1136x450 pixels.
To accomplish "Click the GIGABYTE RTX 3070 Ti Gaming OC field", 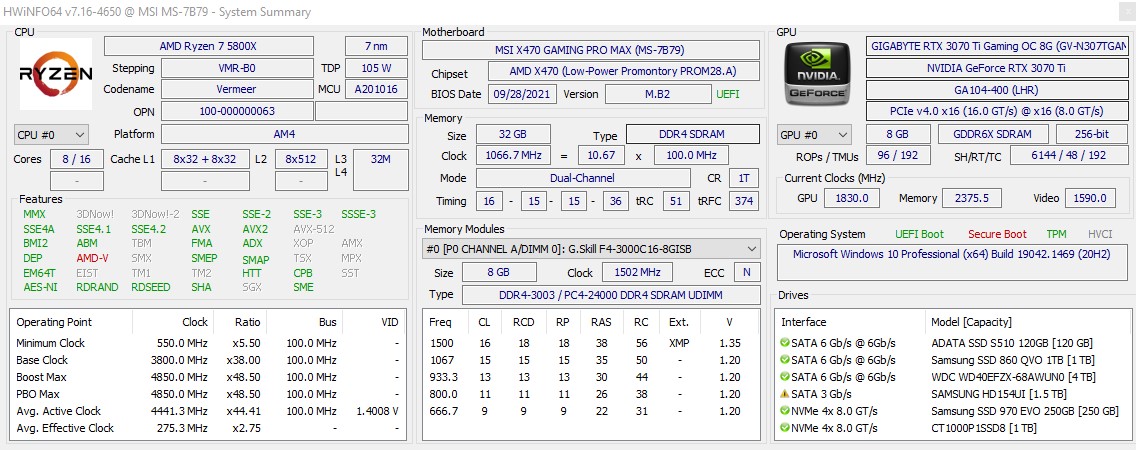I will coord(997,46).
